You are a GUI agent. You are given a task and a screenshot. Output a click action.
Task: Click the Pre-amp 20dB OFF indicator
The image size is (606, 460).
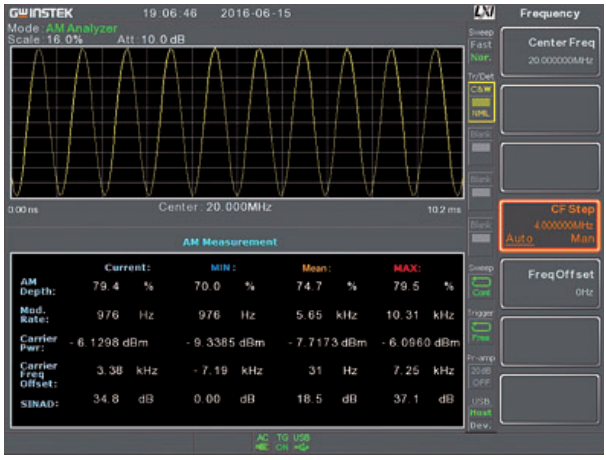point(481,377)
